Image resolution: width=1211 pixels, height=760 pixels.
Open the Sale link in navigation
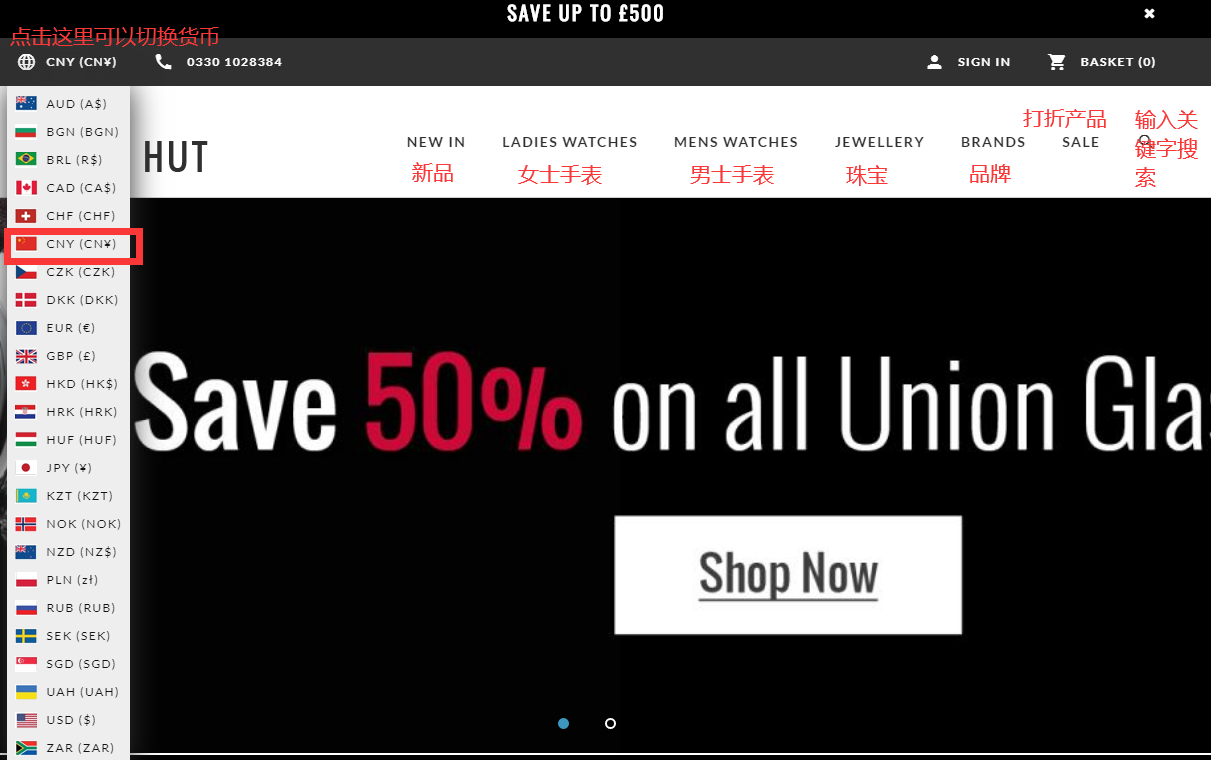[1081, 142]
